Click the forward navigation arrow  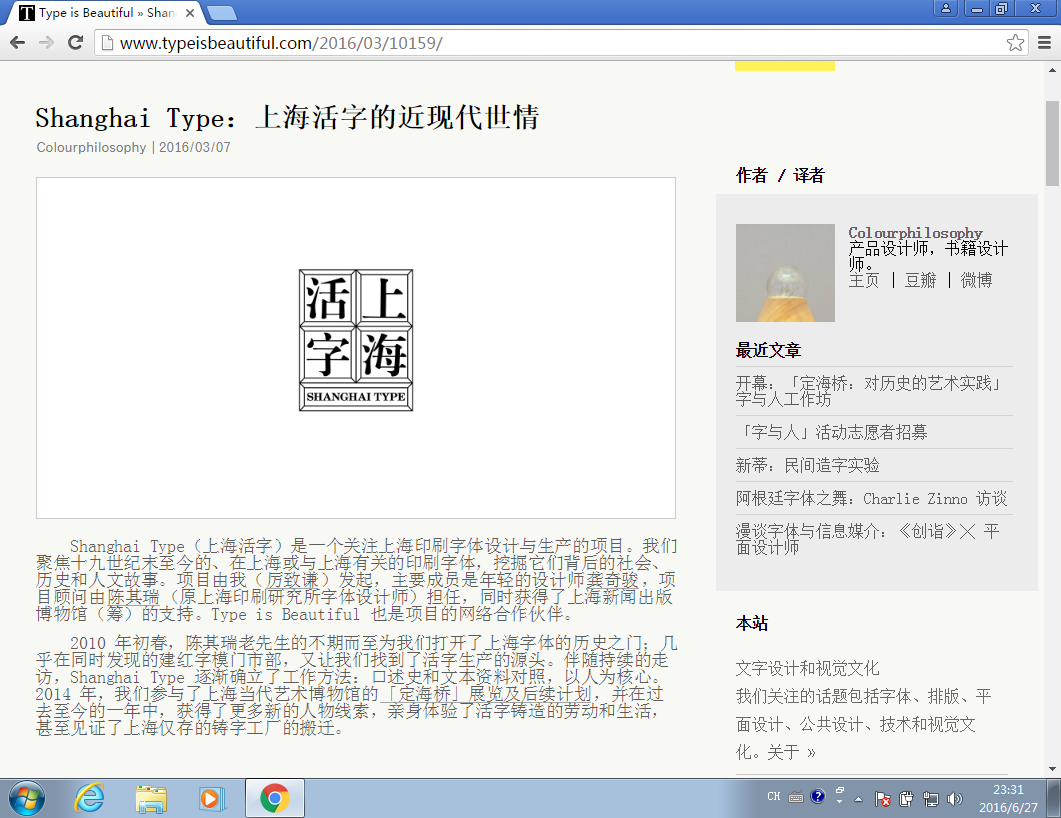click(47, 42)
